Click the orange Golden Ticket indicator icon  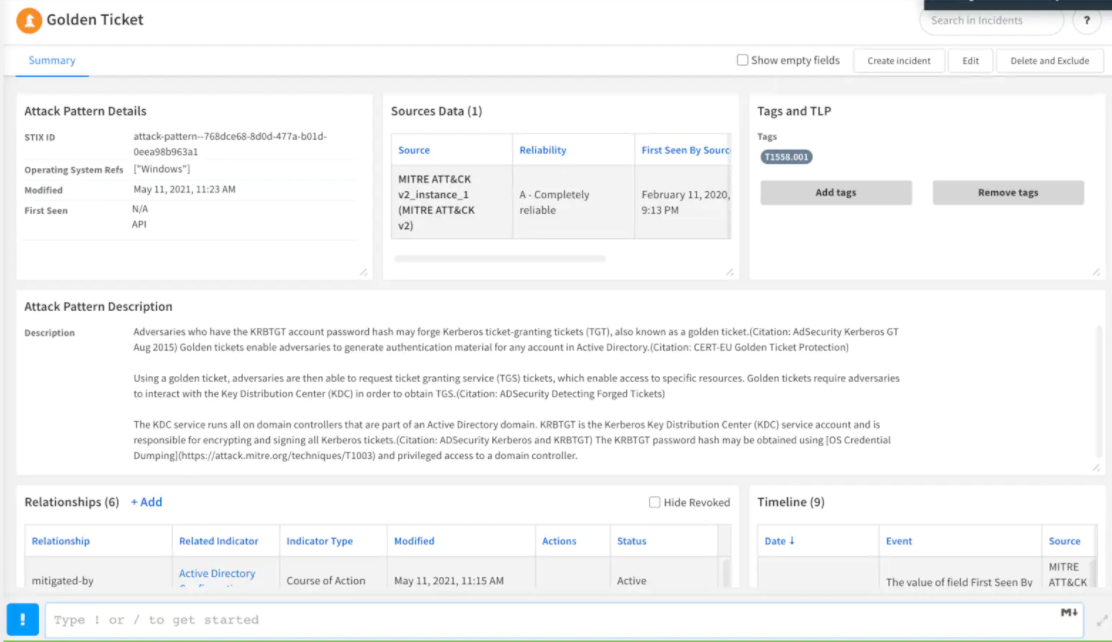coord(29,21)
